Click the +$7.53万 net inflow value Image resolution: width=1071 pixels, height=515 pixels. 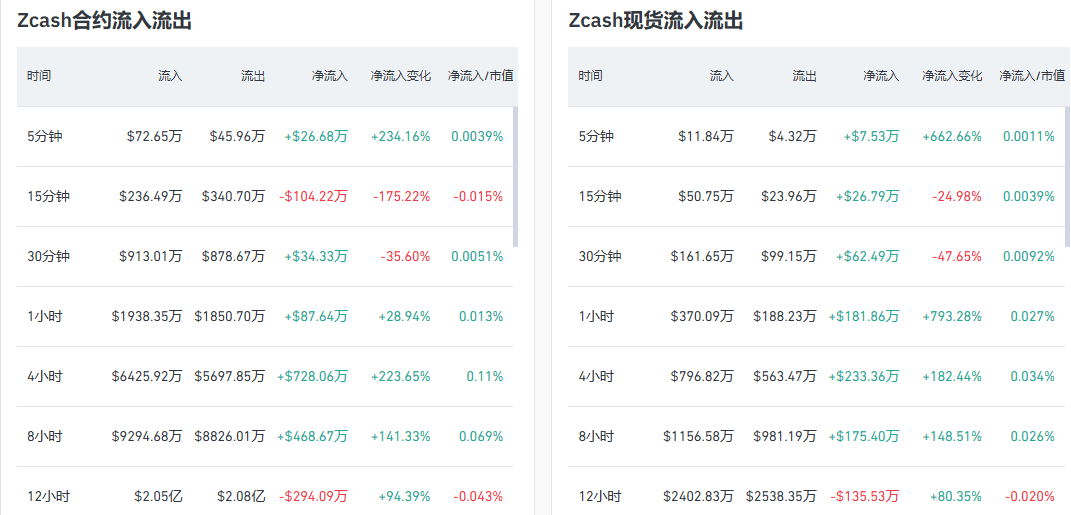(x=872, y=137)
